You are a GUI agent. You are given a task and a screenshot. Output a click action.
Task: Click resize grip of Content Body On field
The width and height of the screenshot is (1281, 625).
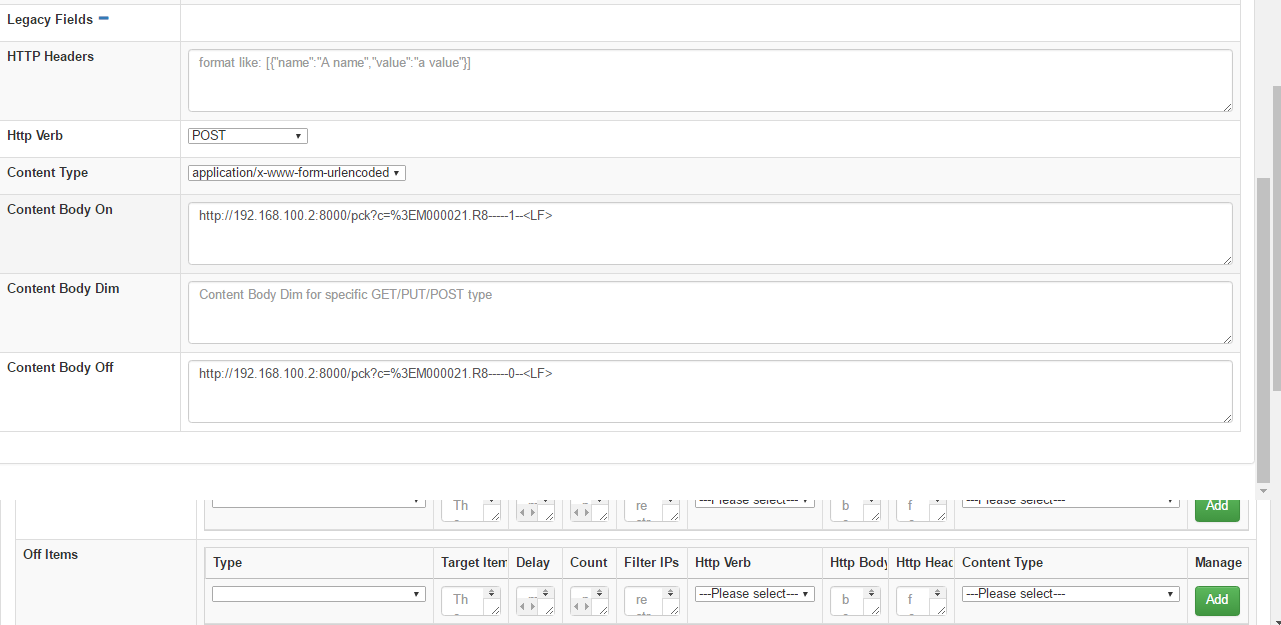(1226, 259)
